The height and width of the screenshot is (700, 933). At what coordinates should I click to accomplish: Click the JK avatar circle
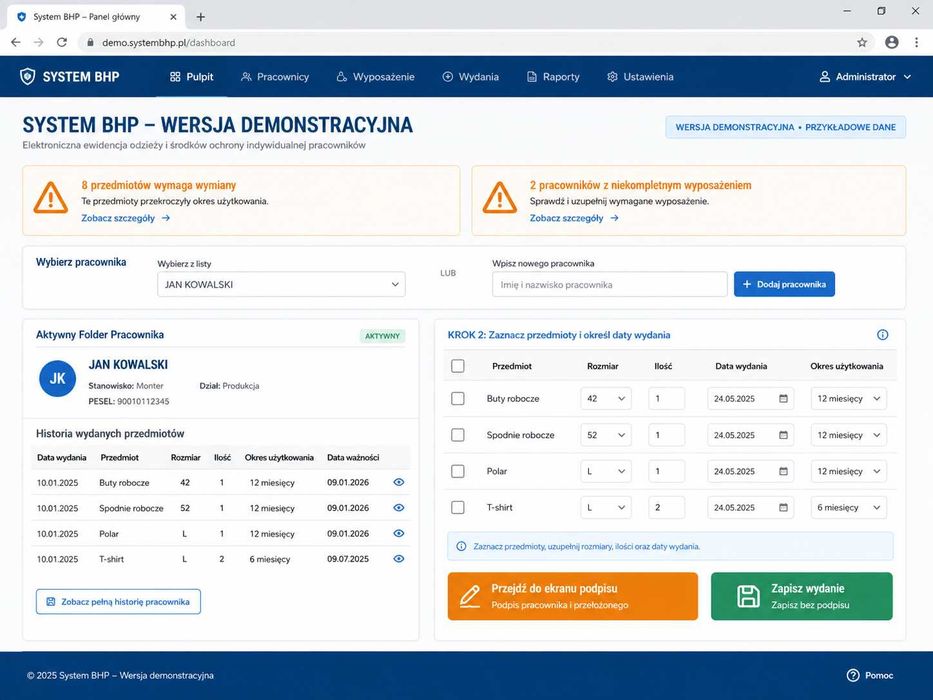(x=57, y=378)
